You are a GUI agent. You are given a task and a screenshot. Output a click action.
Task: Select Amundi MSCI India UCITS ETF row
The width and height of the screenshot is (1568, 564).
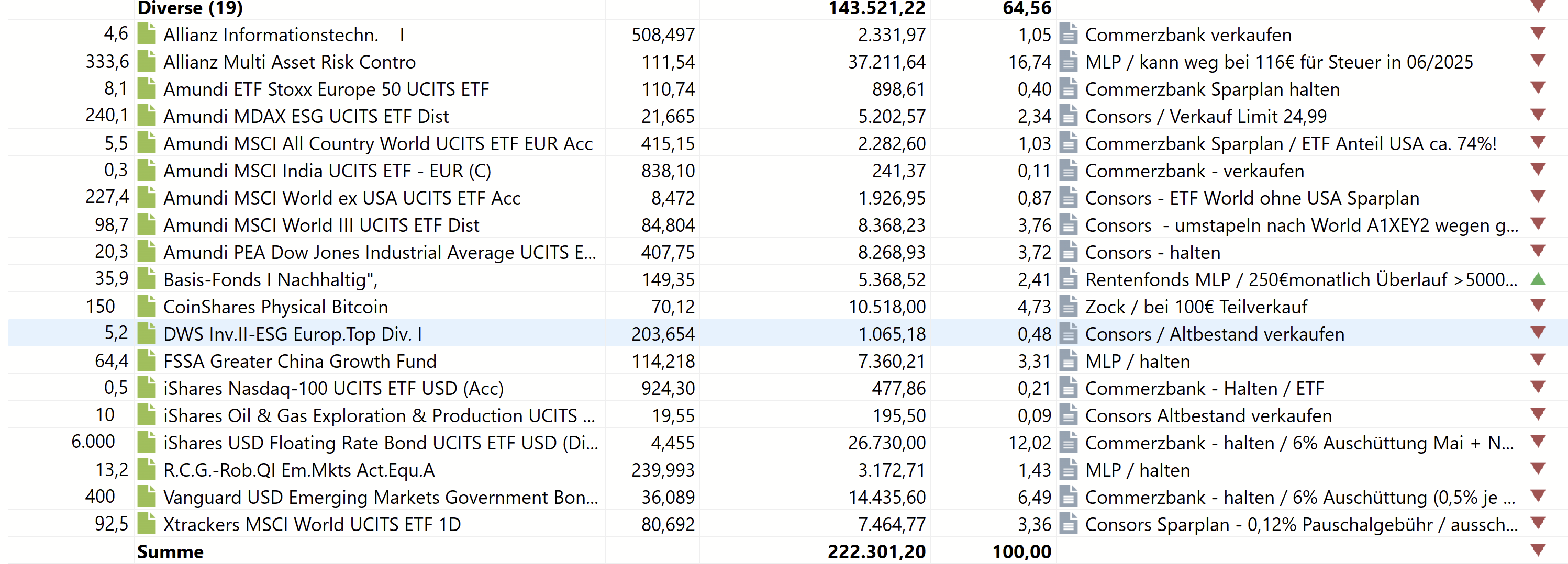(327, 171)
